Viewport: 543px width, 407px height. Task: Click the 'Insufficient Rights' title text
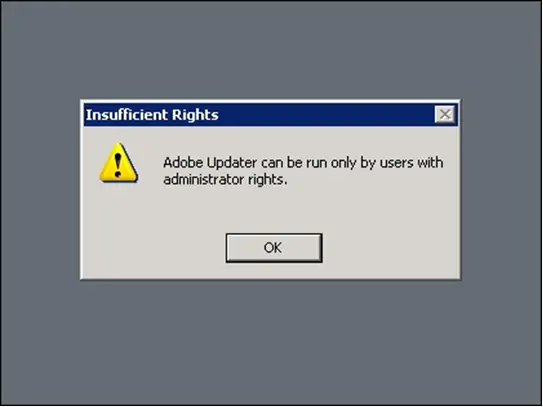[x=152, y=115]
